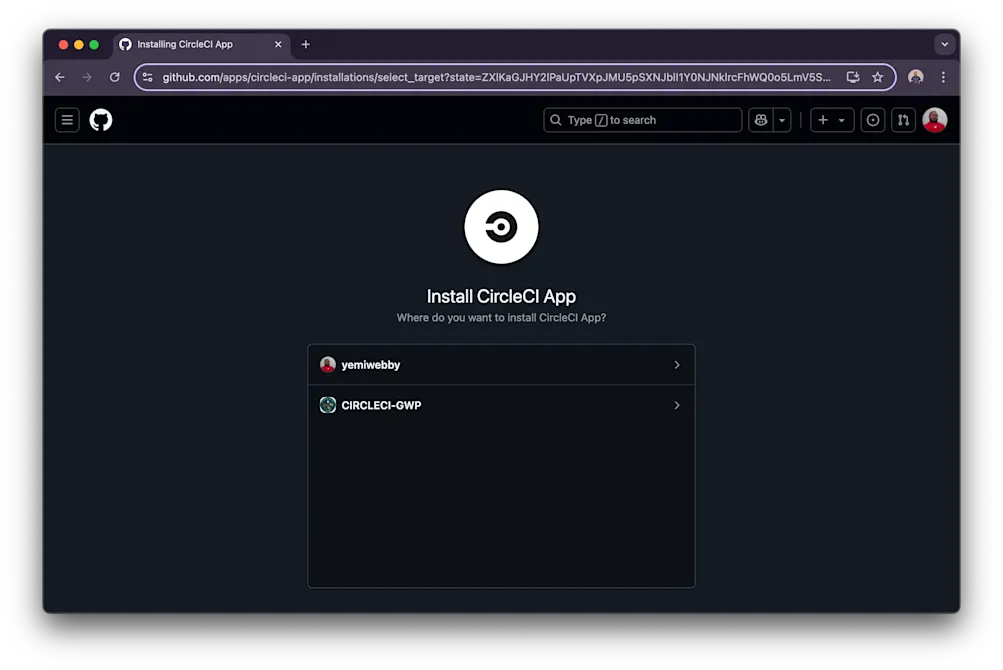
Task: Click the green fullscreen window button
Action: pos(94,44)
